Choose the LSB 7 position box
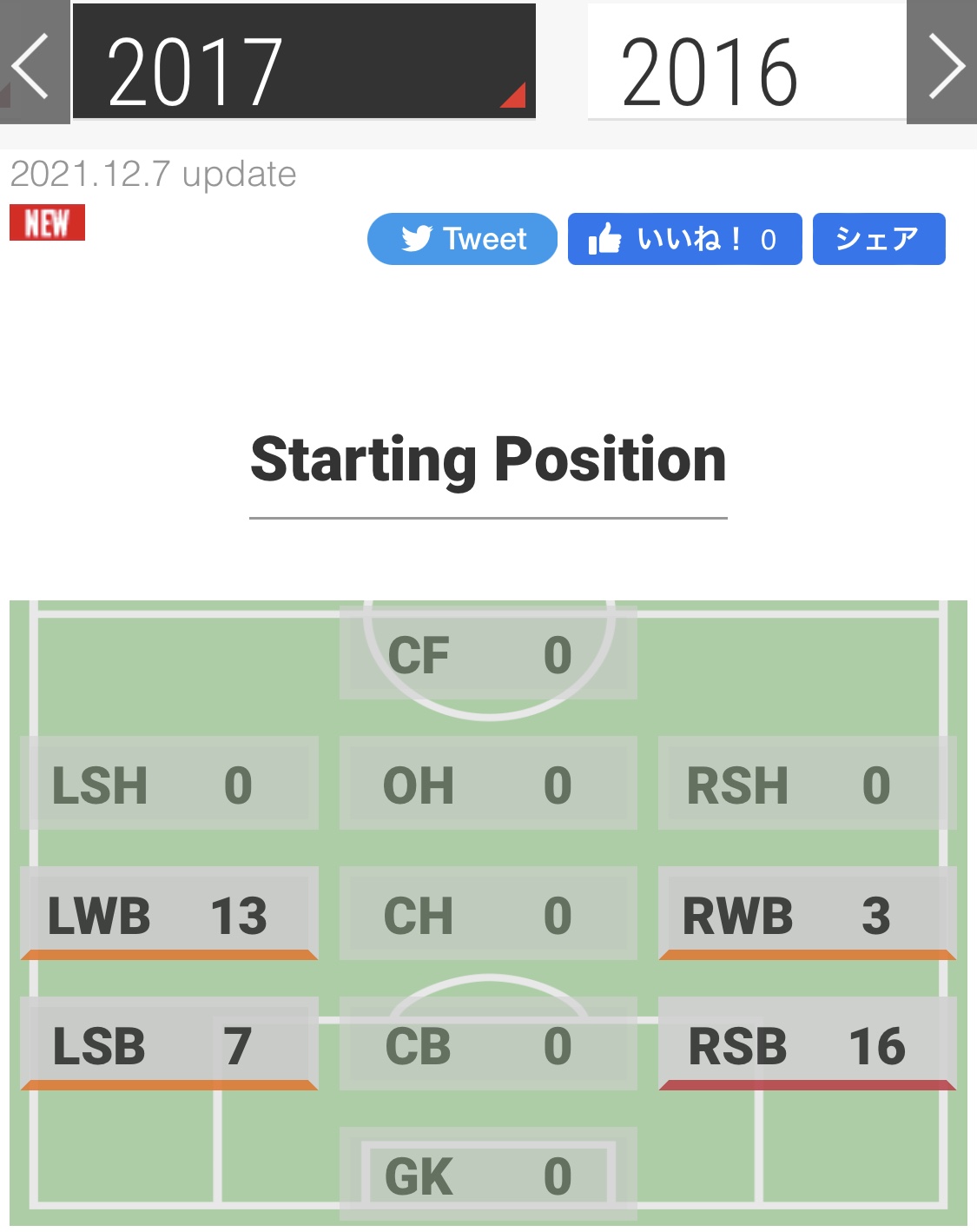Screen dimensions: 977x1232 point(168,1044)
